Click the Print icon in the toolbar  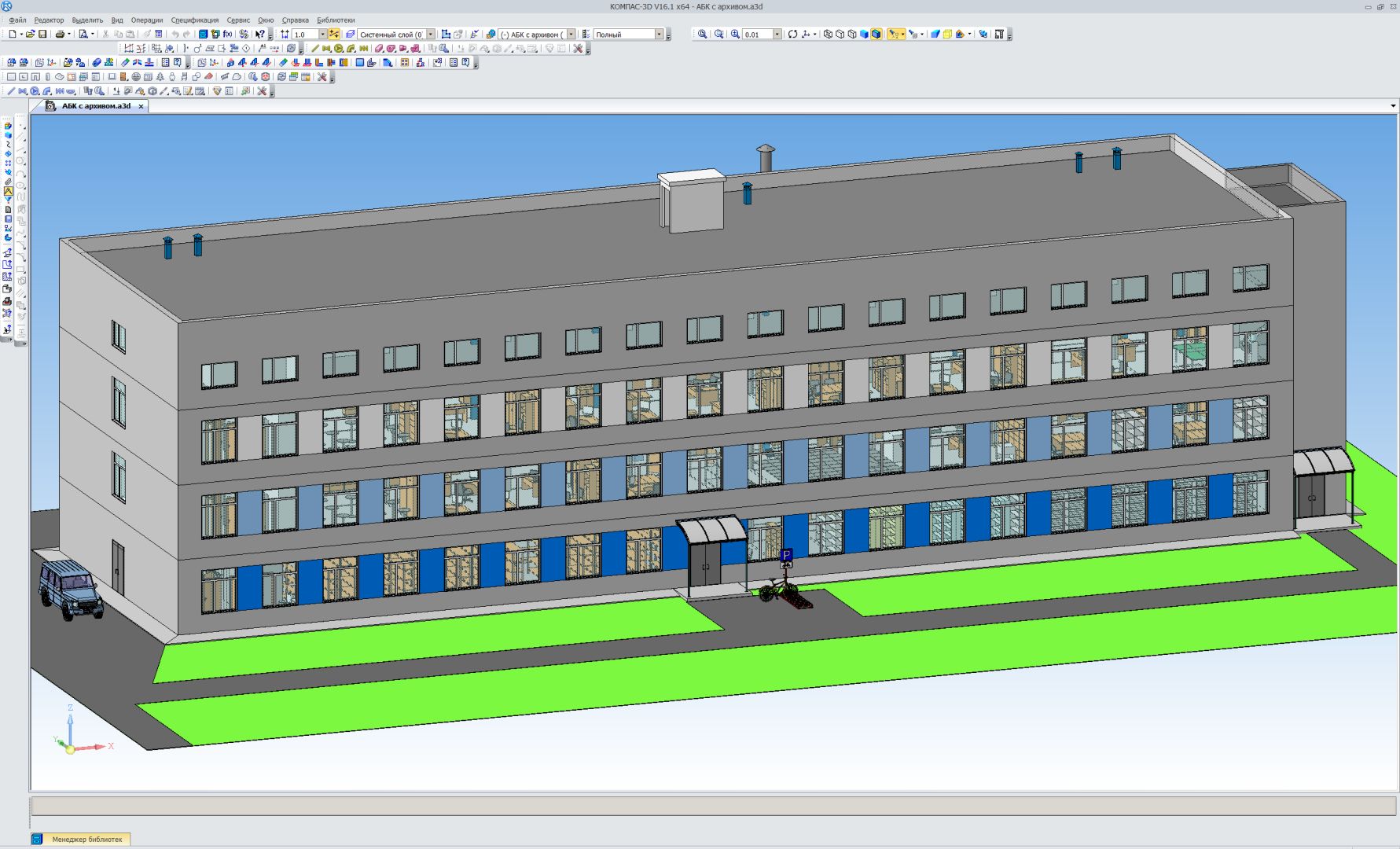(61, 35)
